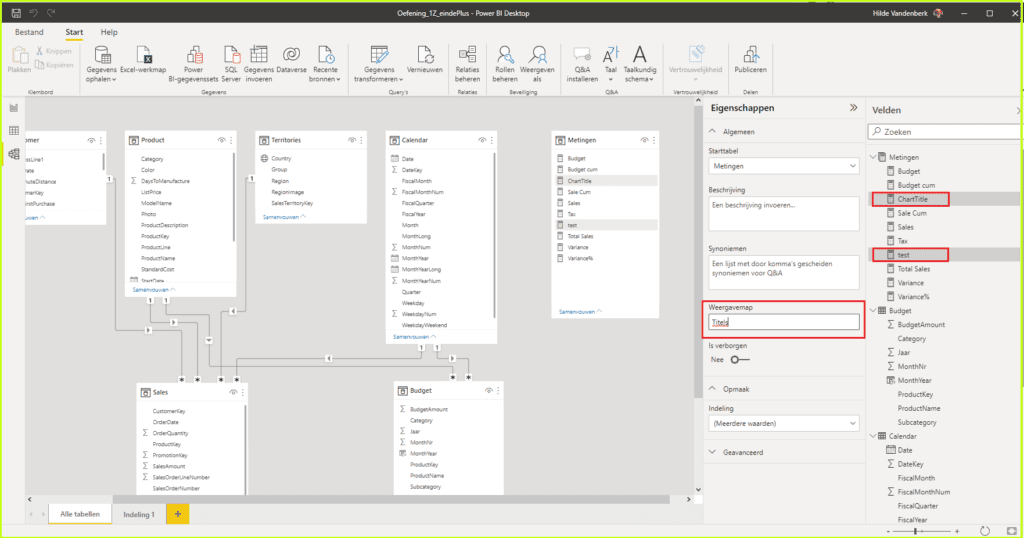Viewport: 1024px width, 538px height.
Task: Click Samenvouwen link on Product table
Action: coord(153,290)
